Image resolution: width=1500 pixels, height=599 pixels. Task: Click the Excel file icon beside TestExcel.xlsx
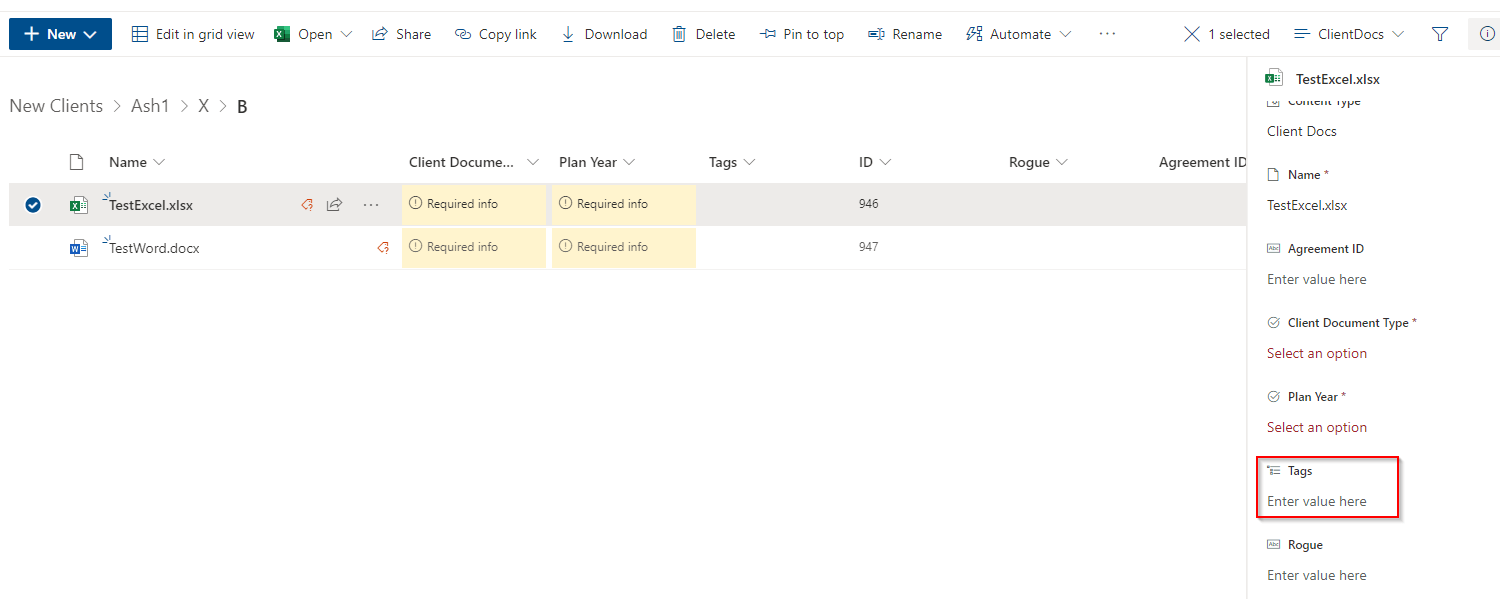click(78, 204)
